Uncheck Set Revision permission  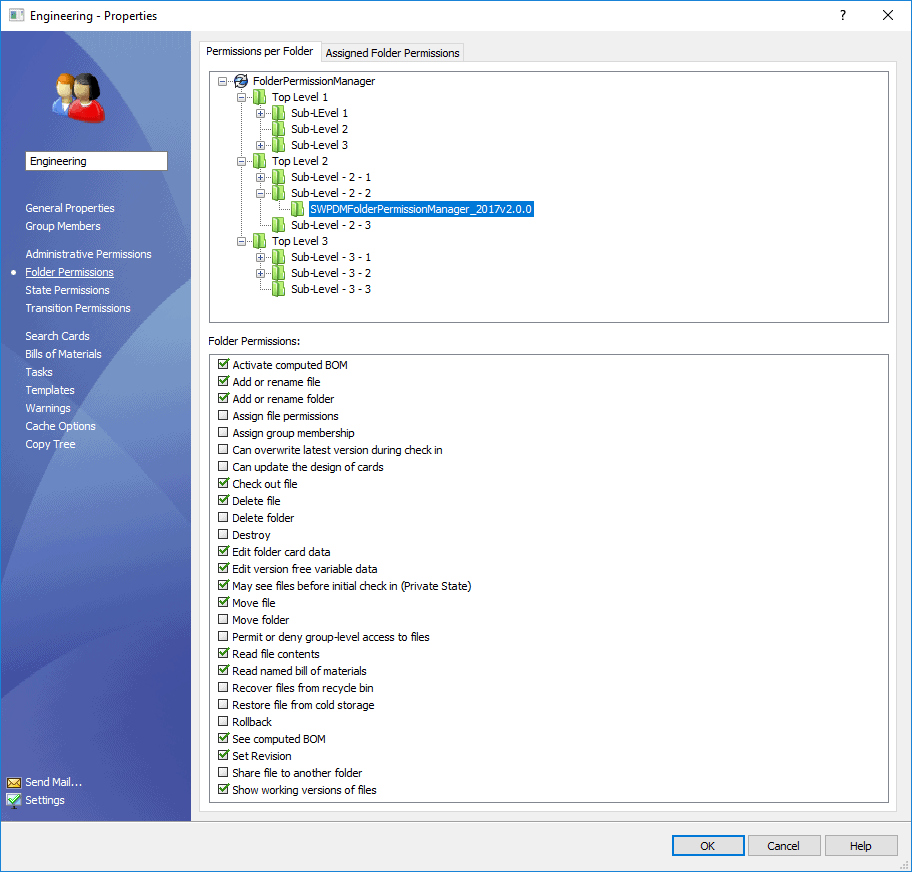click(x=223, y=755)
